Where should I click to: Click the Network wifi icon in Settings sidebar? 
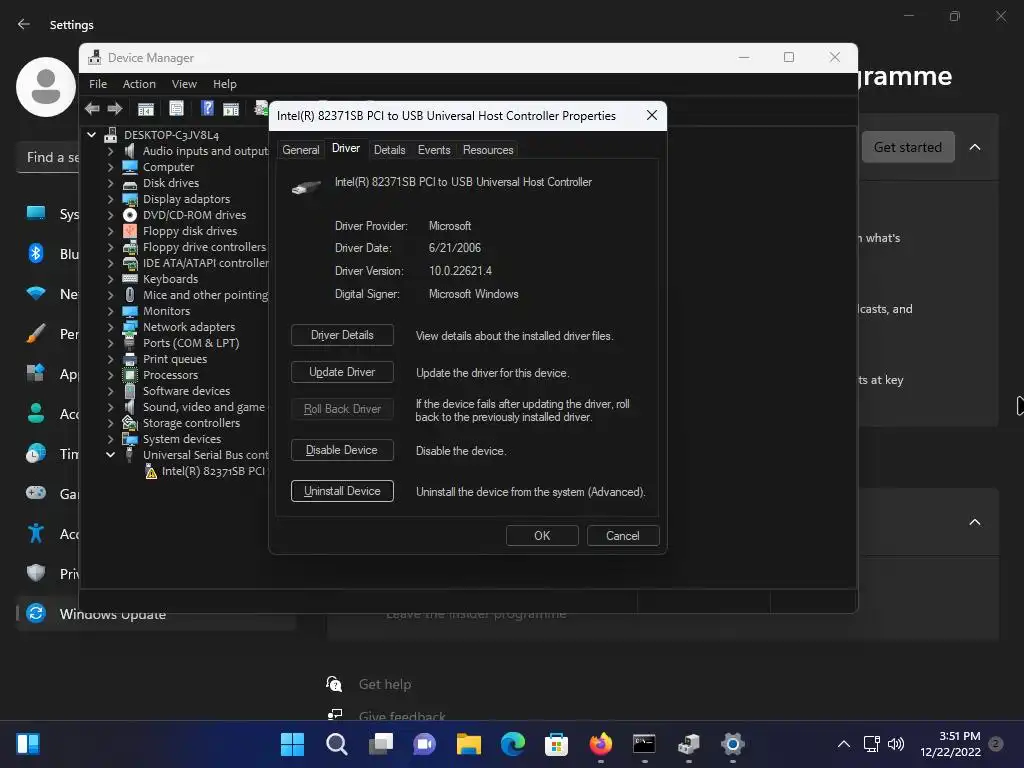pos(36,293)
